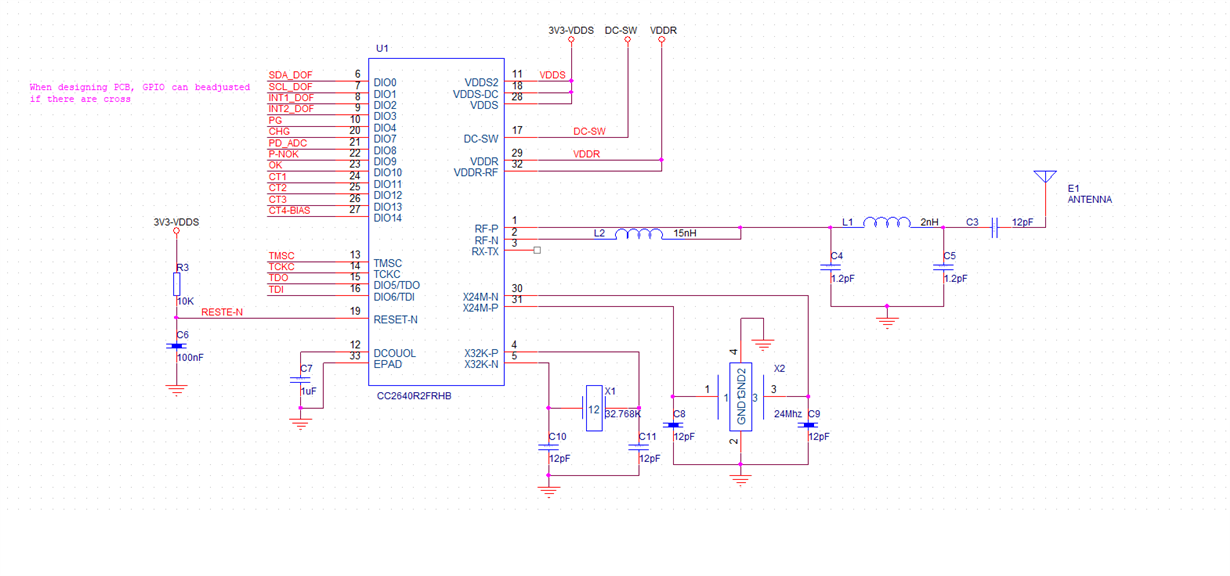Select capacitor C8 symbol
The image size is (1230, 576).
click(674, 425)
